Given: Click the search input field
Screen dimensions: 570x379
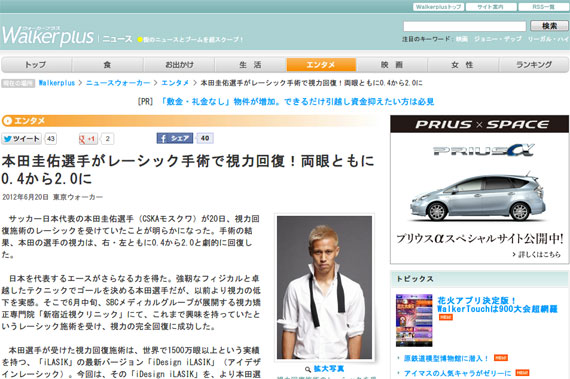Looking at the screenshot, I should (465, 26).
